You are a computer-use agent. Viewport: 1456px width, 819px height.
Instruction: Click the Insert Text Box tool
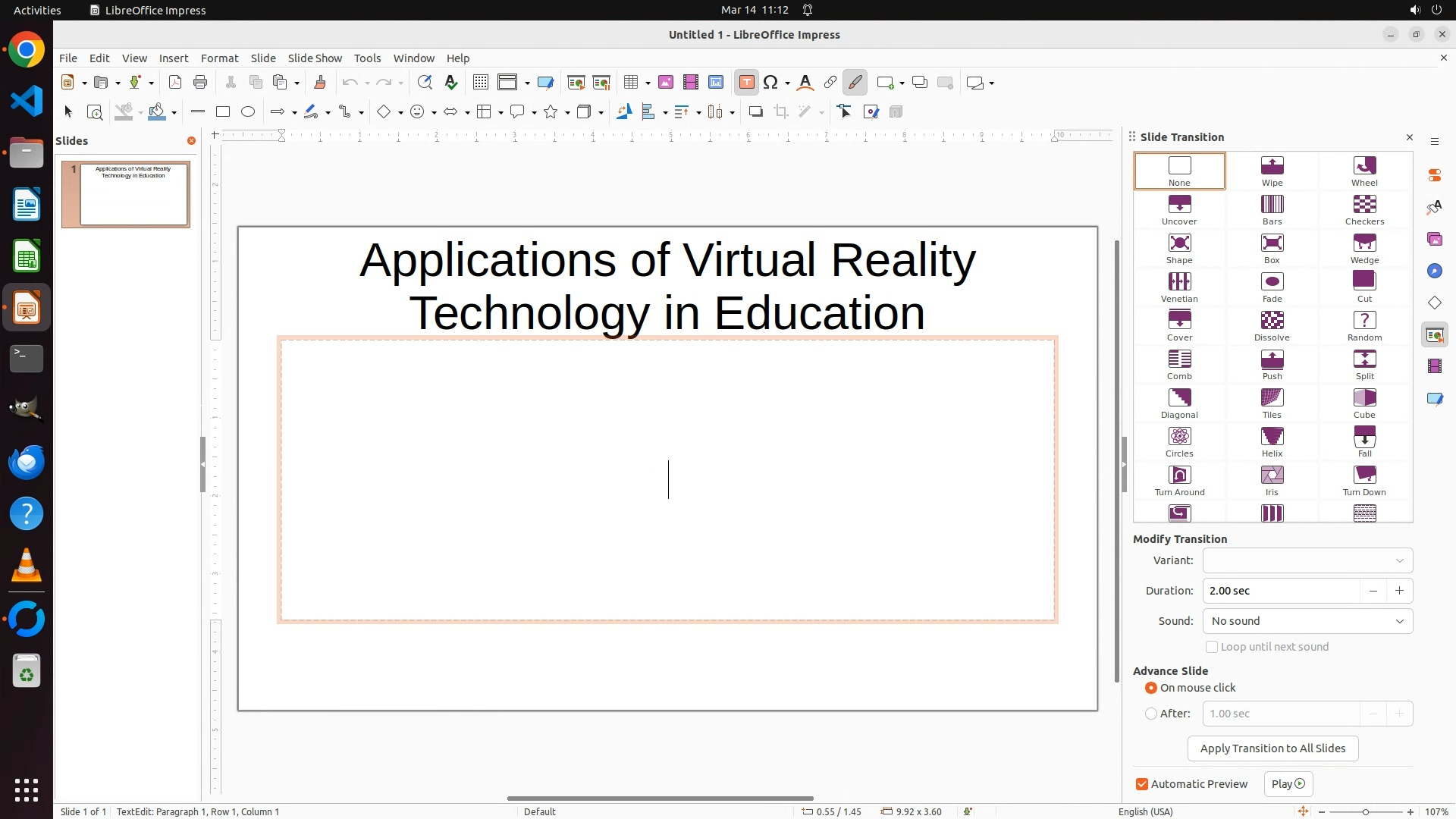(x=746, y=83)
